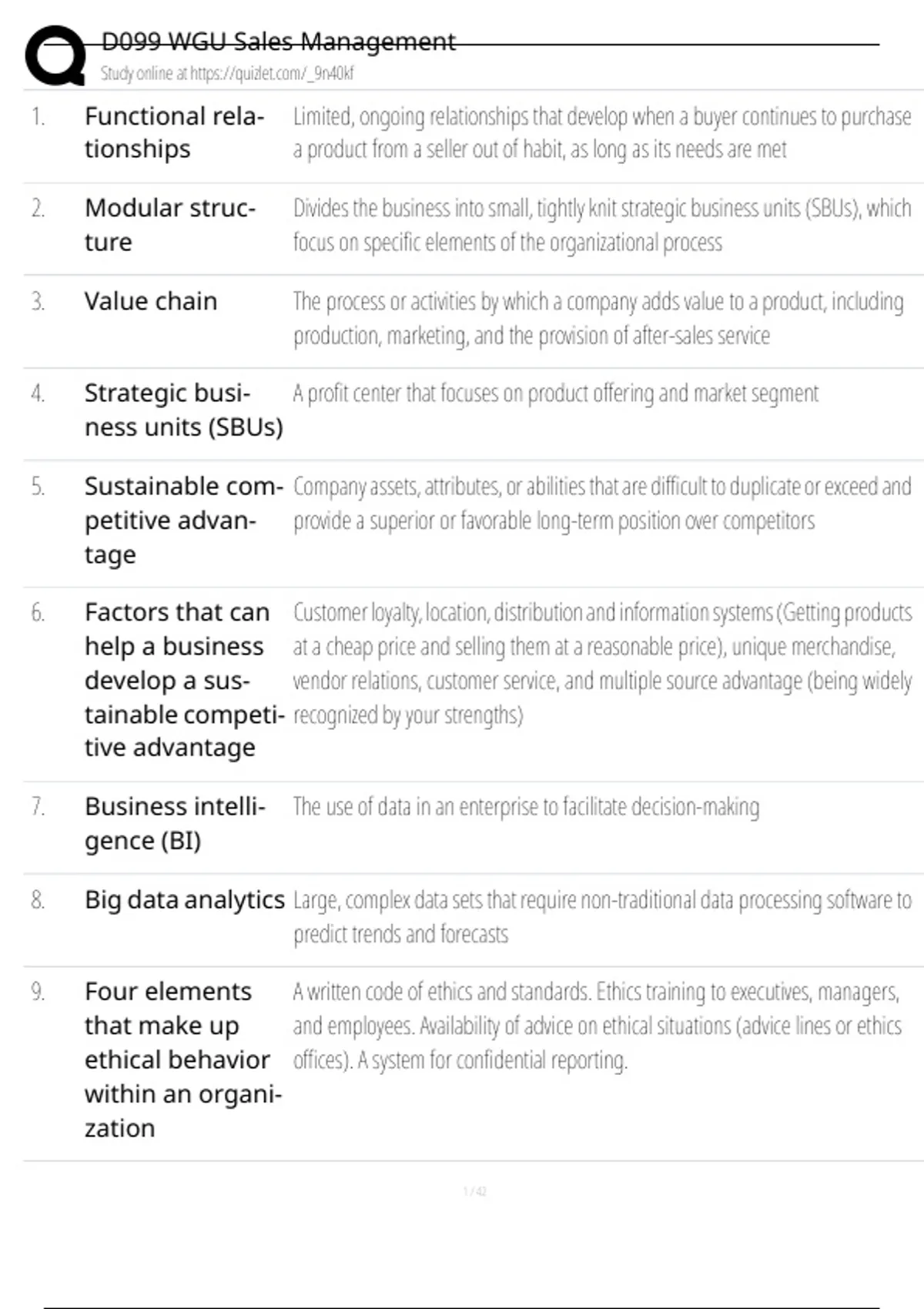Click the definition starting "Limited, ongoing relationships"

tap(601, 132)
